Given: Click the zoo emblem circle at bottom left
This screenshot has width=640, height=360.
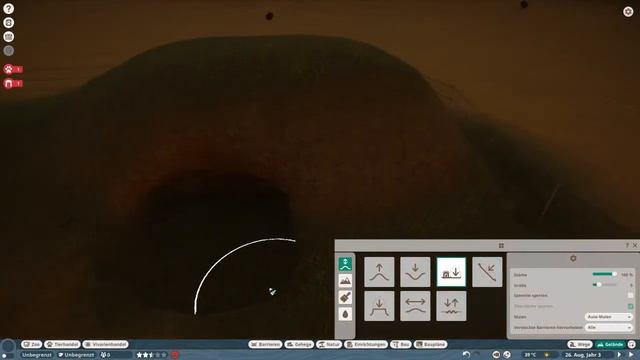Looking at the screenshot, I should pyautogui.click(x=8, y=347).
